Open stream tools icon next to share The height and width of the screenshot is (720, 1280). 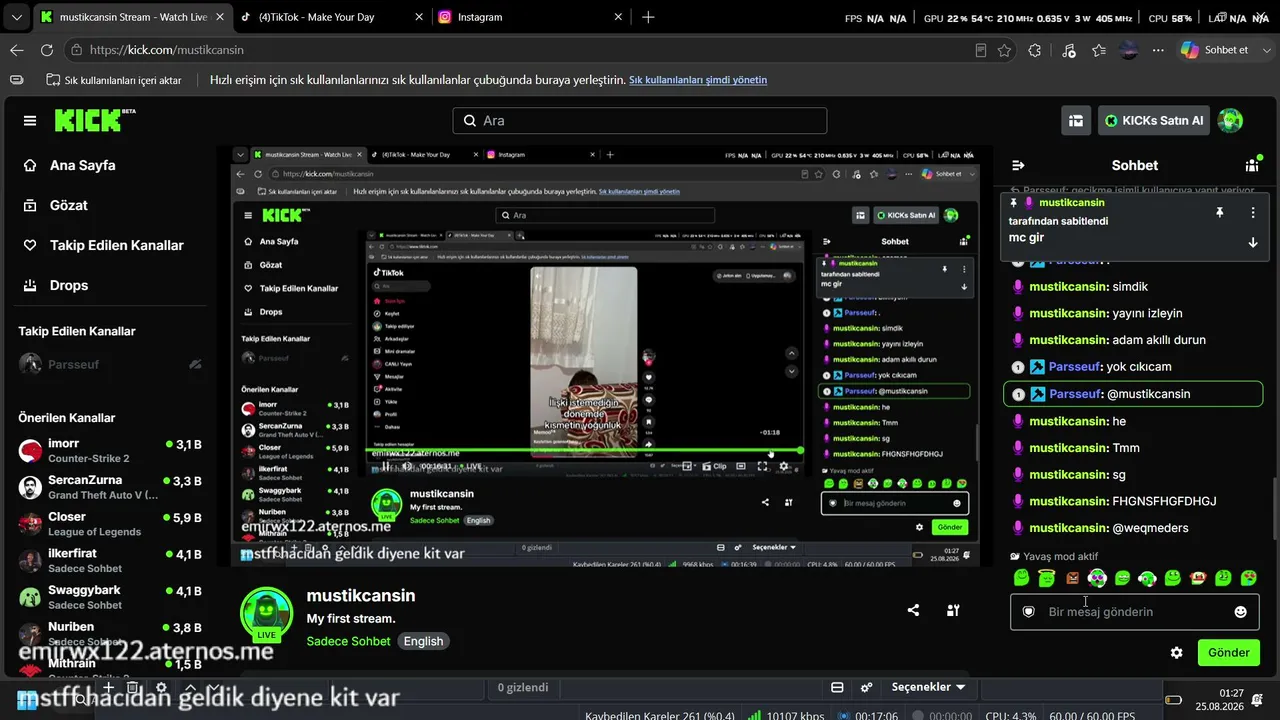[x=953, y=610]
